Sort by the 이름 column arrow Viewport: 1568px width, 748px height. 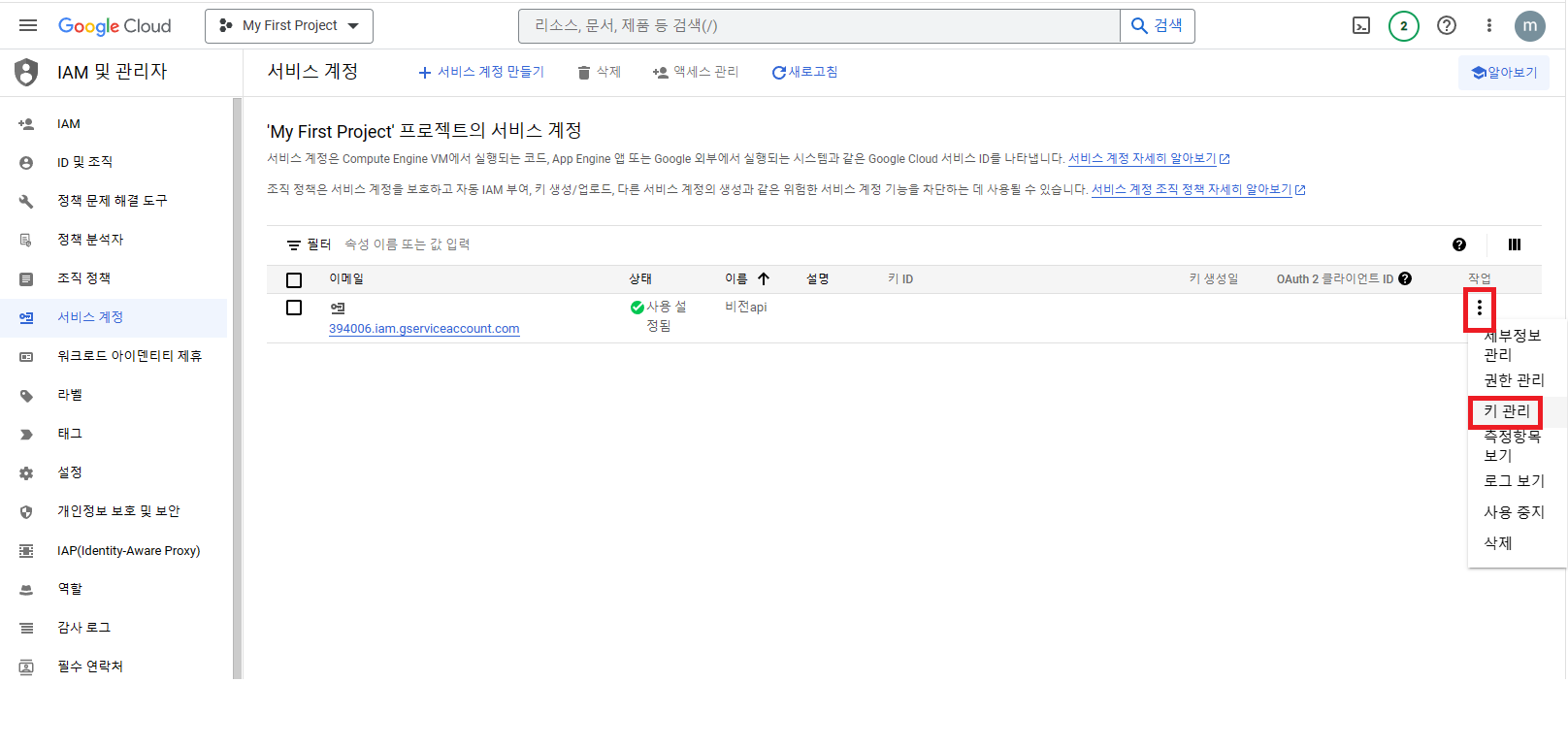[x=764, y=278]
